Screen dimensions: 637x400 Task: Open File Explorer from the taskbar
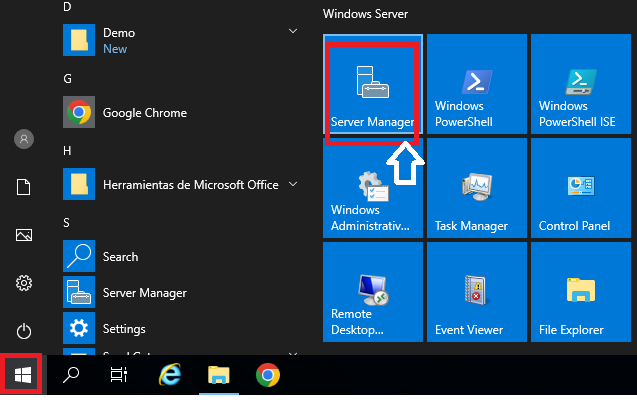[219, 374]
